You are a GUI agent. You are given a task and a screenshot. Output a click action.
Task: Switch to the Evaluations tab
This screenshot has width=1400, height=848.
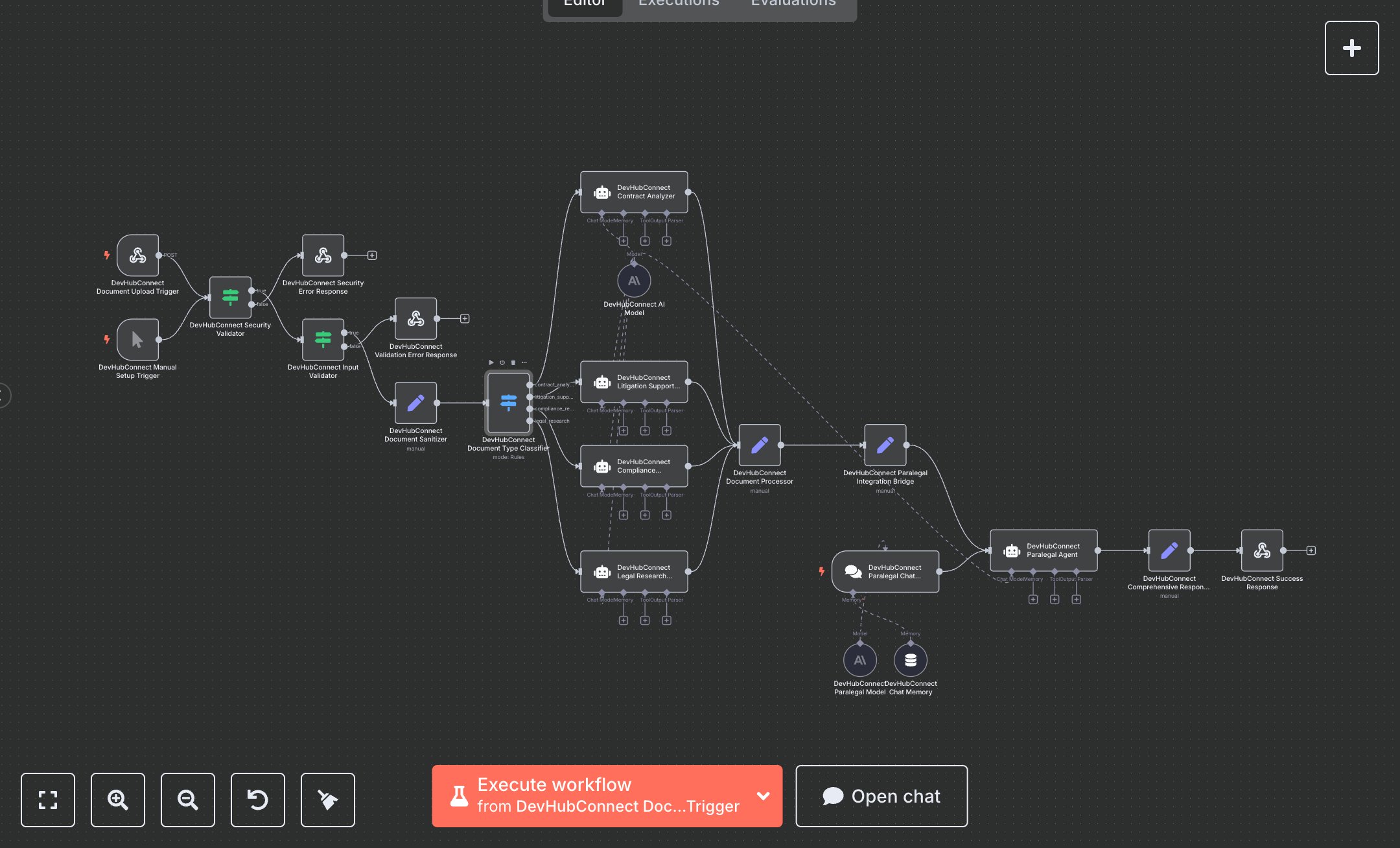793,4
